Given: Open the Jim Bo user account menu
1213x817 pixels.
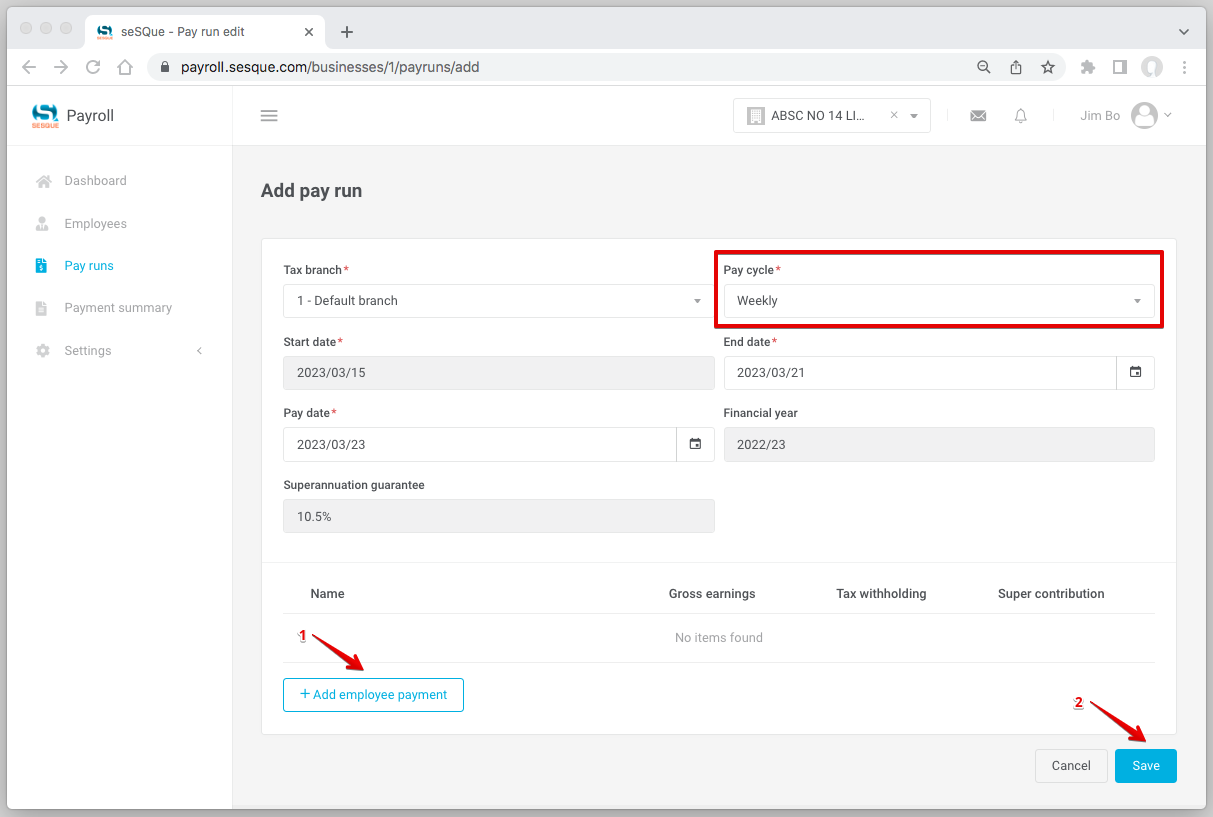Looking at the screenshot, I should pos(1126,116).
